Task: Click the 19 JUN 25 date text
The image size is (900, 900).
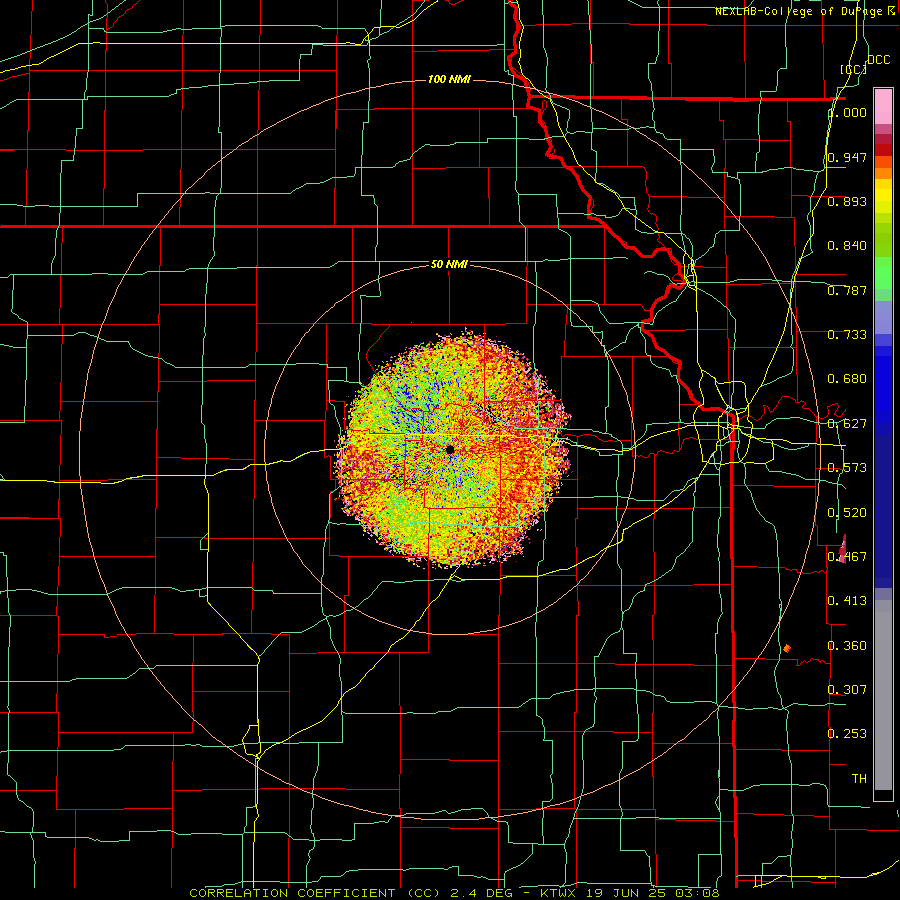Action: (x=624, y=893)
